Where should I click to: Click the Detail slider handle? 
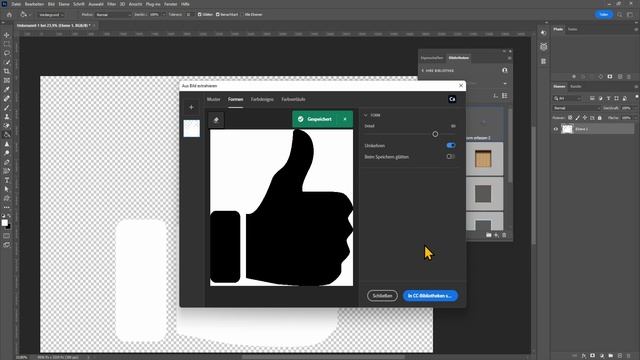tap(435, 134)
